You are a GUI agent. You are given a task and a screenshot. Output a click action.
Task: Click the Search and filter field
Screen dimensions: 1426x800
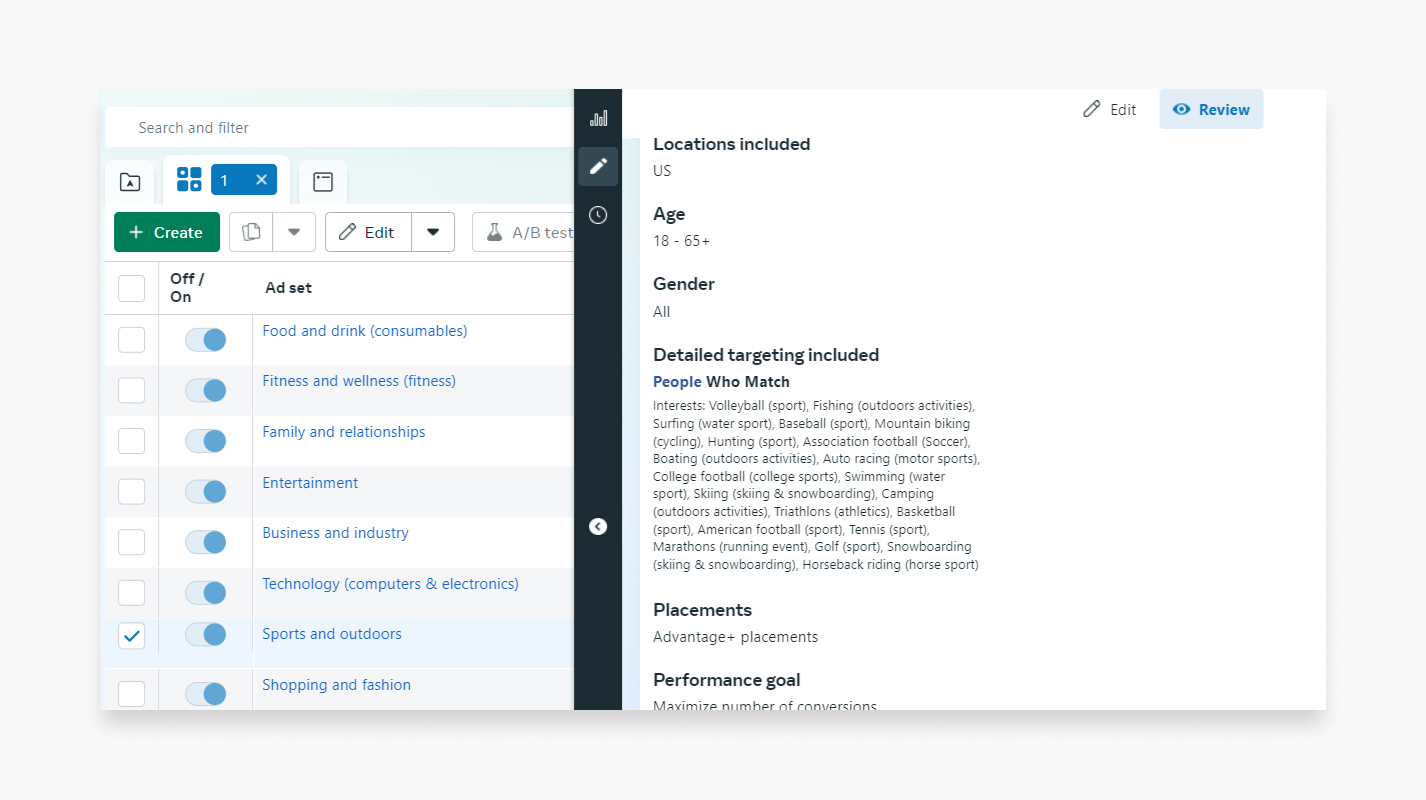point(340,128)
